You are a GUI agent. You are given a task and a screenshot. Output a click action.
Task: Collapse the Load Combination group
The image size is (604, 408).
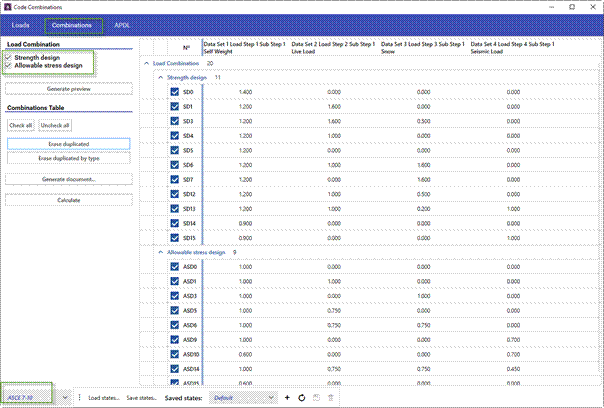click(146, 63)
